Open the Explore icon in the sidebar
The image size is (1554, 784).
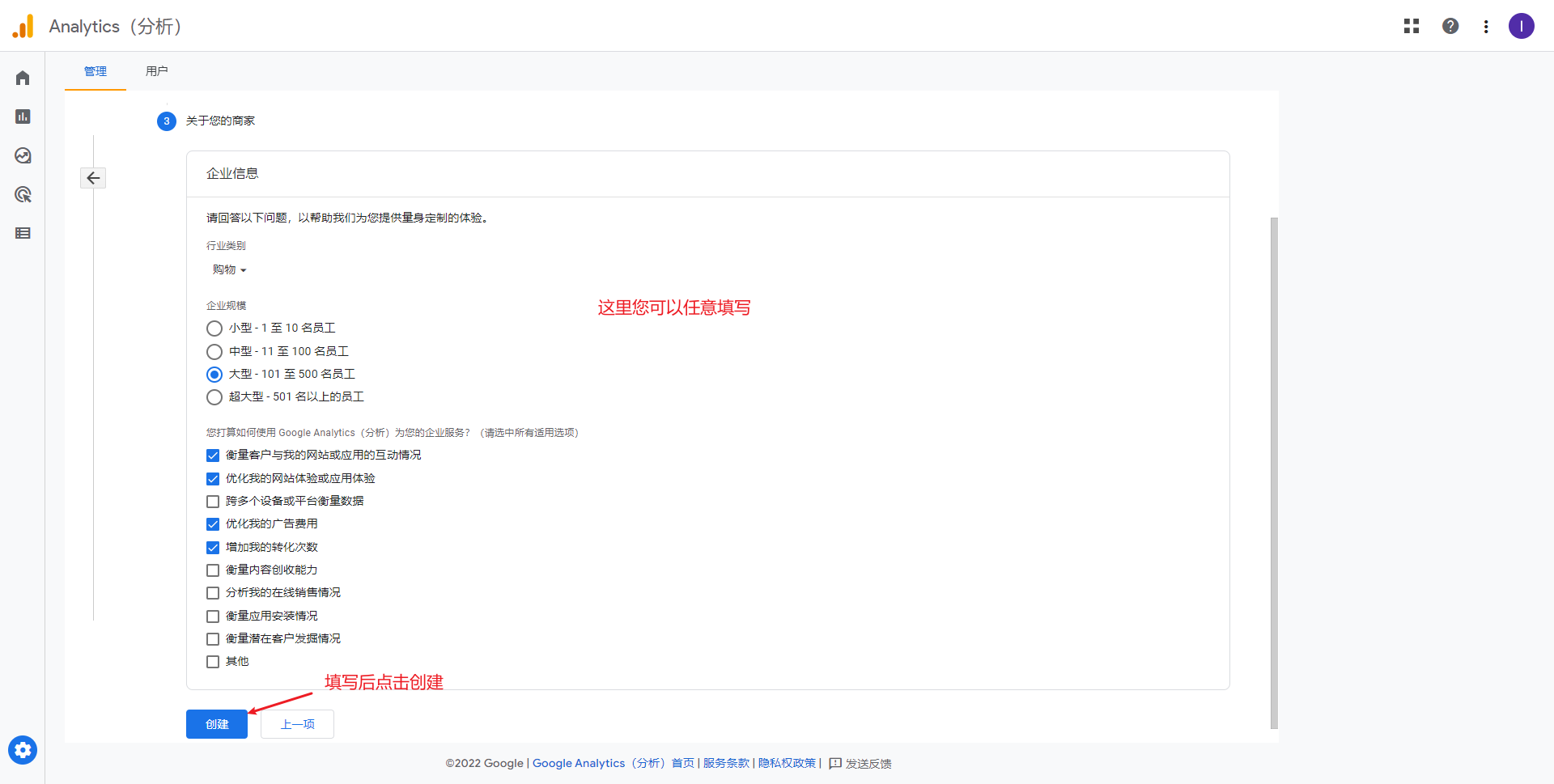click(23, 155)
